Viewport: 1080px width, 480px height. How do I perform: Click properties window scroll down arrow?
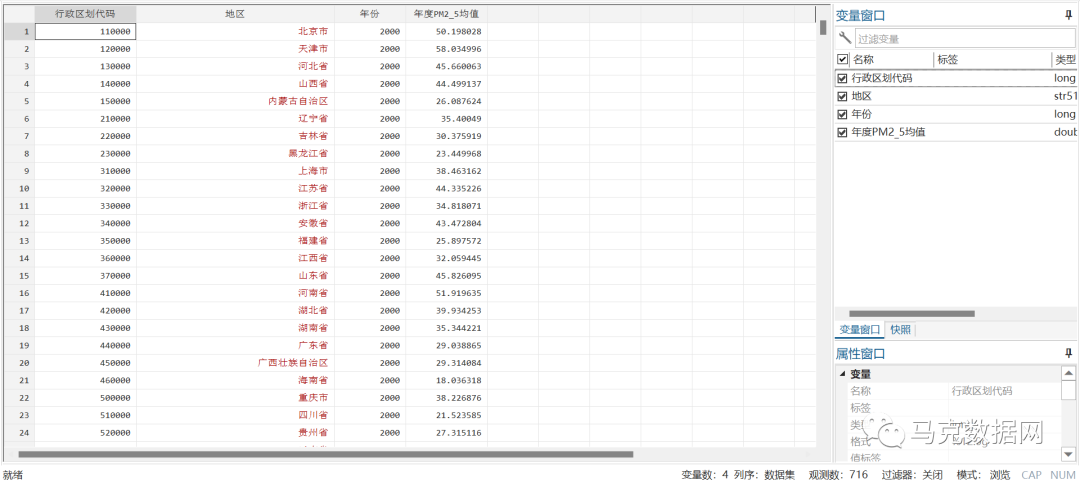1068,454
